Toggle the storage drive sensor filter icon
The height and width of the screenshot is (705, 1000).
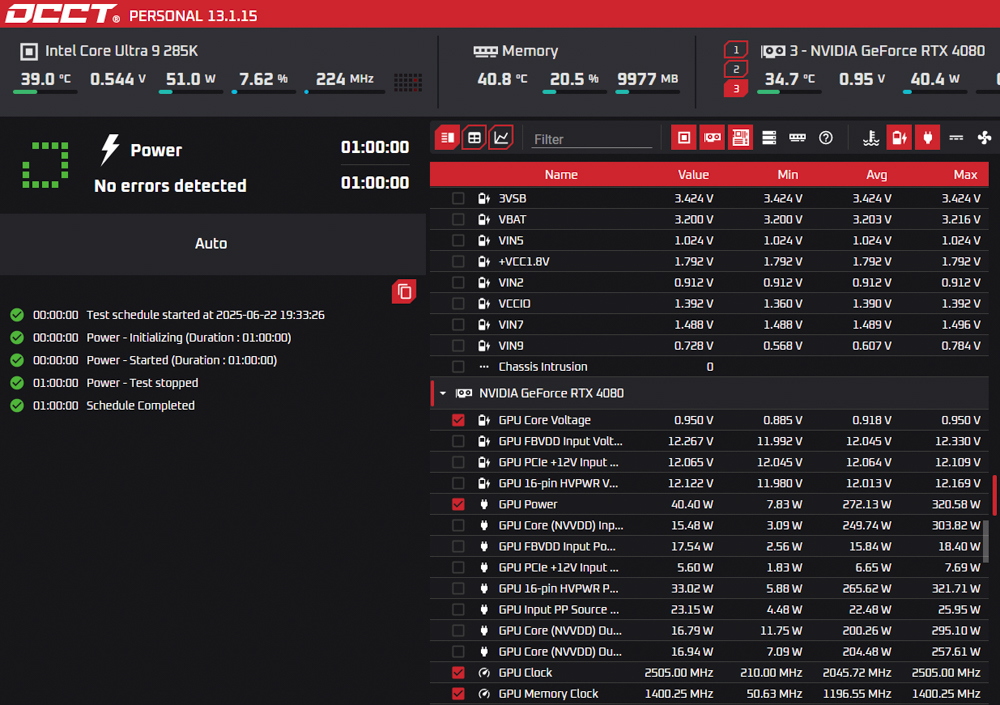768,138
